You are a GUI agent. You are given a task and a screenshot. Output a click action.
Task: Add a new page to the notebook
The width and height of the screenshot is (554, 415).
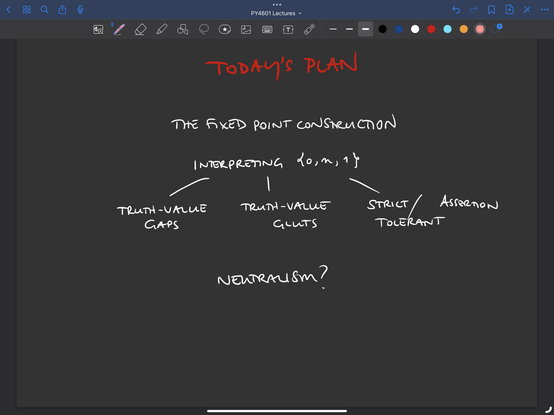pyautogui.click(x=509, y=10)
